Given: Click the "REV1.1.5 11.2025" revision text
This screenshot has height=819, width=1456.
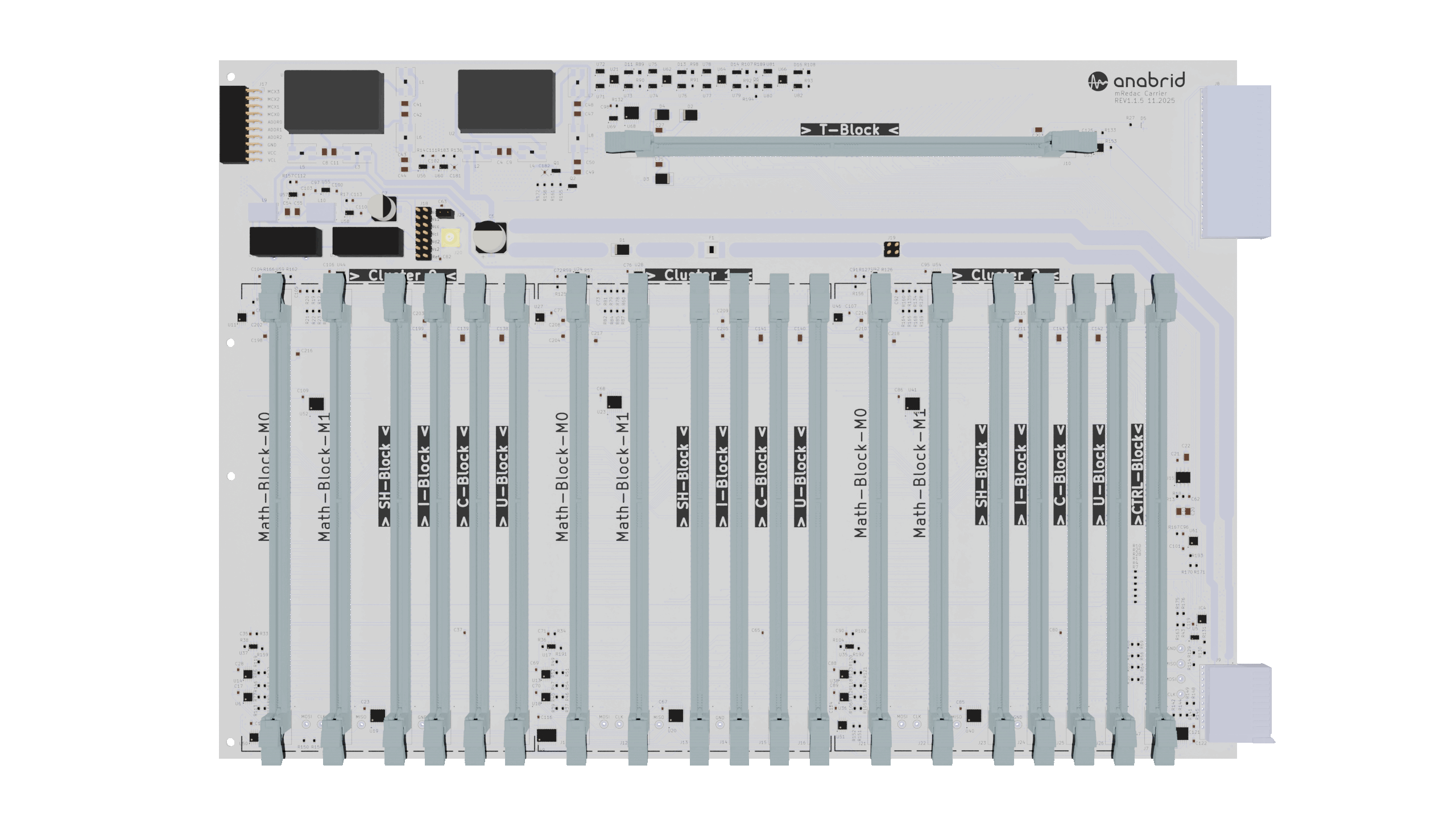Looking at the screenshot, I should pos(1144,101).
